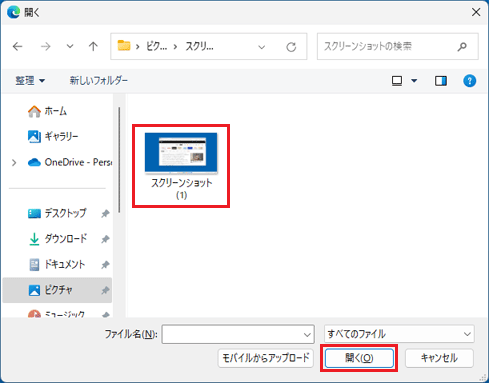Open the recent locations chevron
The width and height of the screenshot is (489, 383).
[70, 46]
